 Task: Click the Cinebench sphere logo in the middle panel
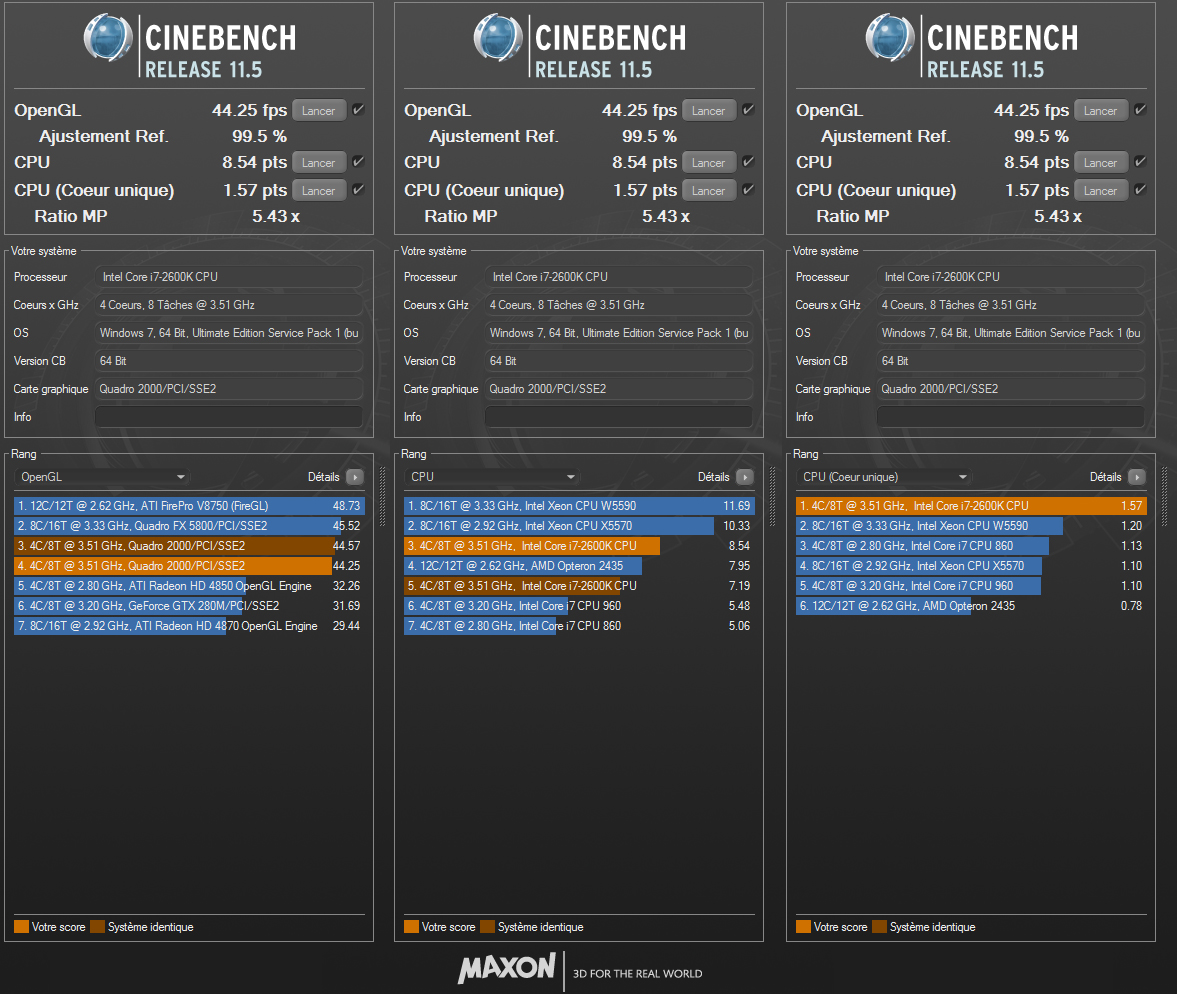[497, 39]
